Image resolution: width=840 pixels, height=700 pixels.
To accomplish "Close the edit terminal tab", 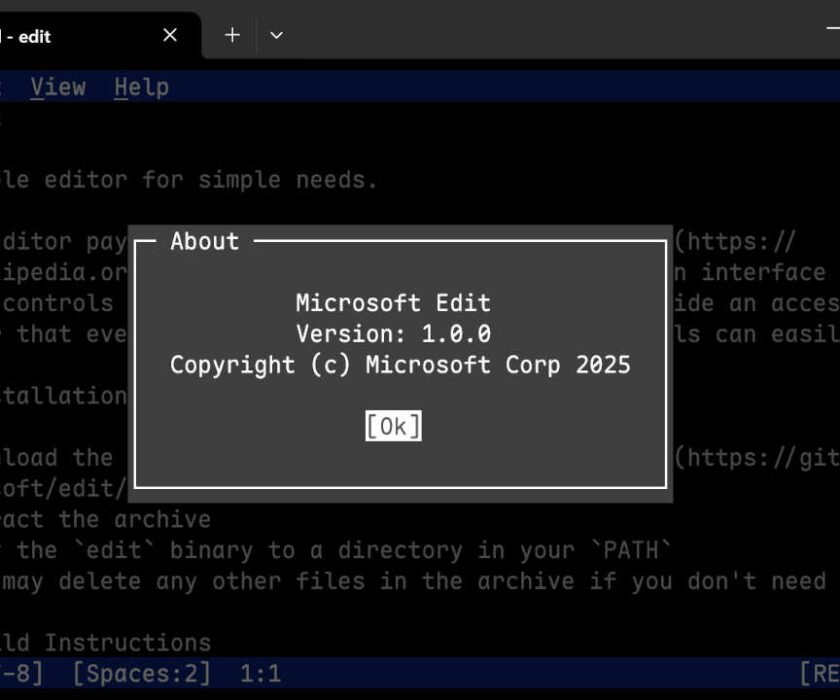I will 169,35.
